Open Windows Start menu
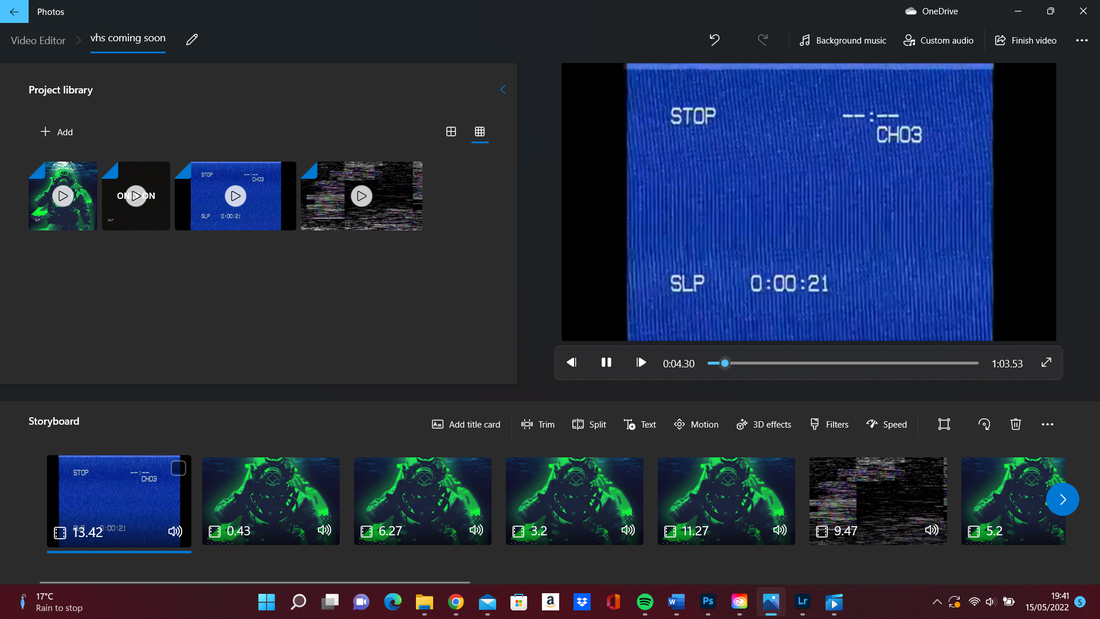Screen dimensions: 1100x619 267,602
